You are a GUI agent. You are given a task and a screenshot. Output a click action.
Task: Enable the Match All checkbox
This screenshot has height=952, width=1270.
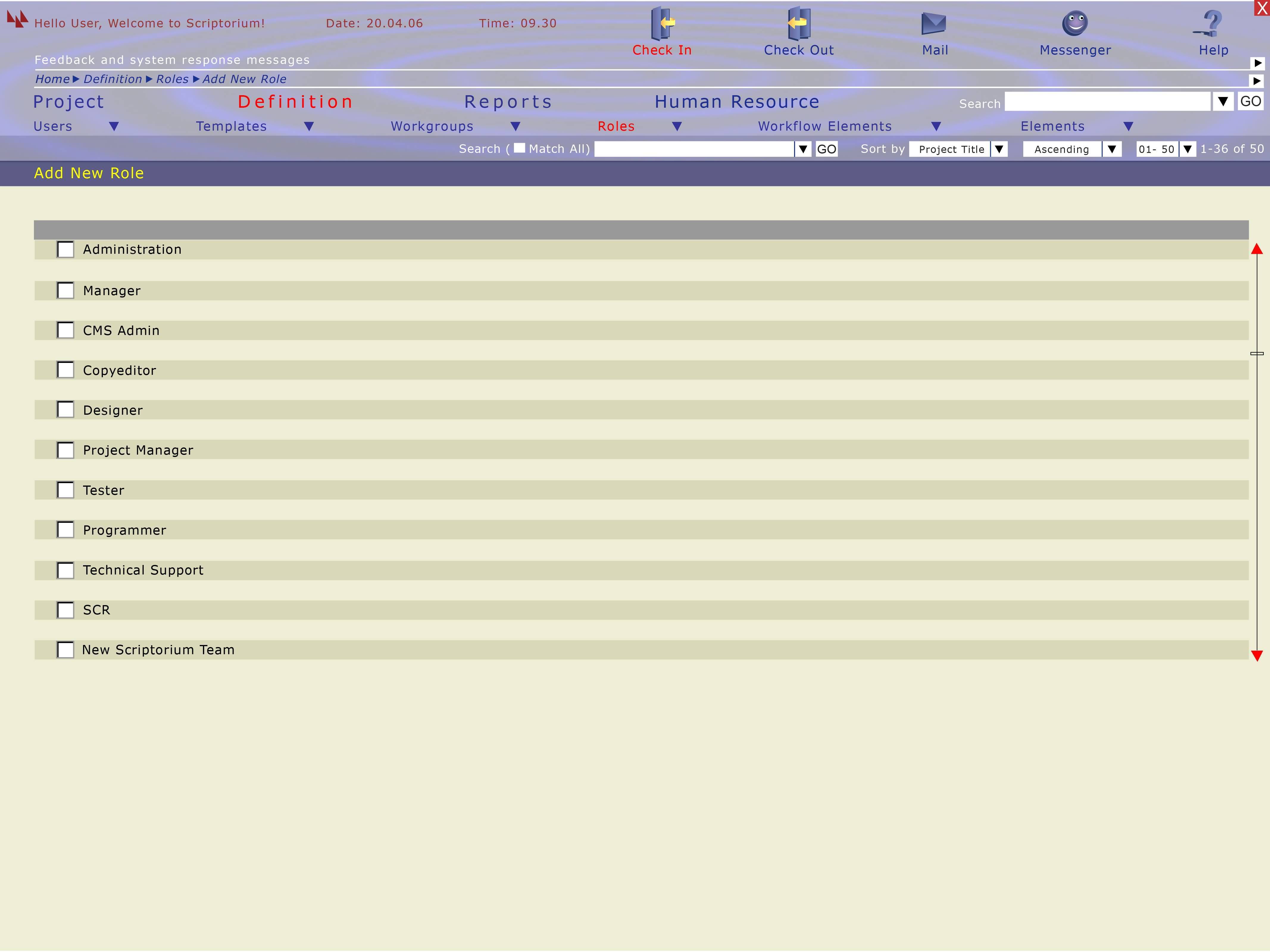519,148
